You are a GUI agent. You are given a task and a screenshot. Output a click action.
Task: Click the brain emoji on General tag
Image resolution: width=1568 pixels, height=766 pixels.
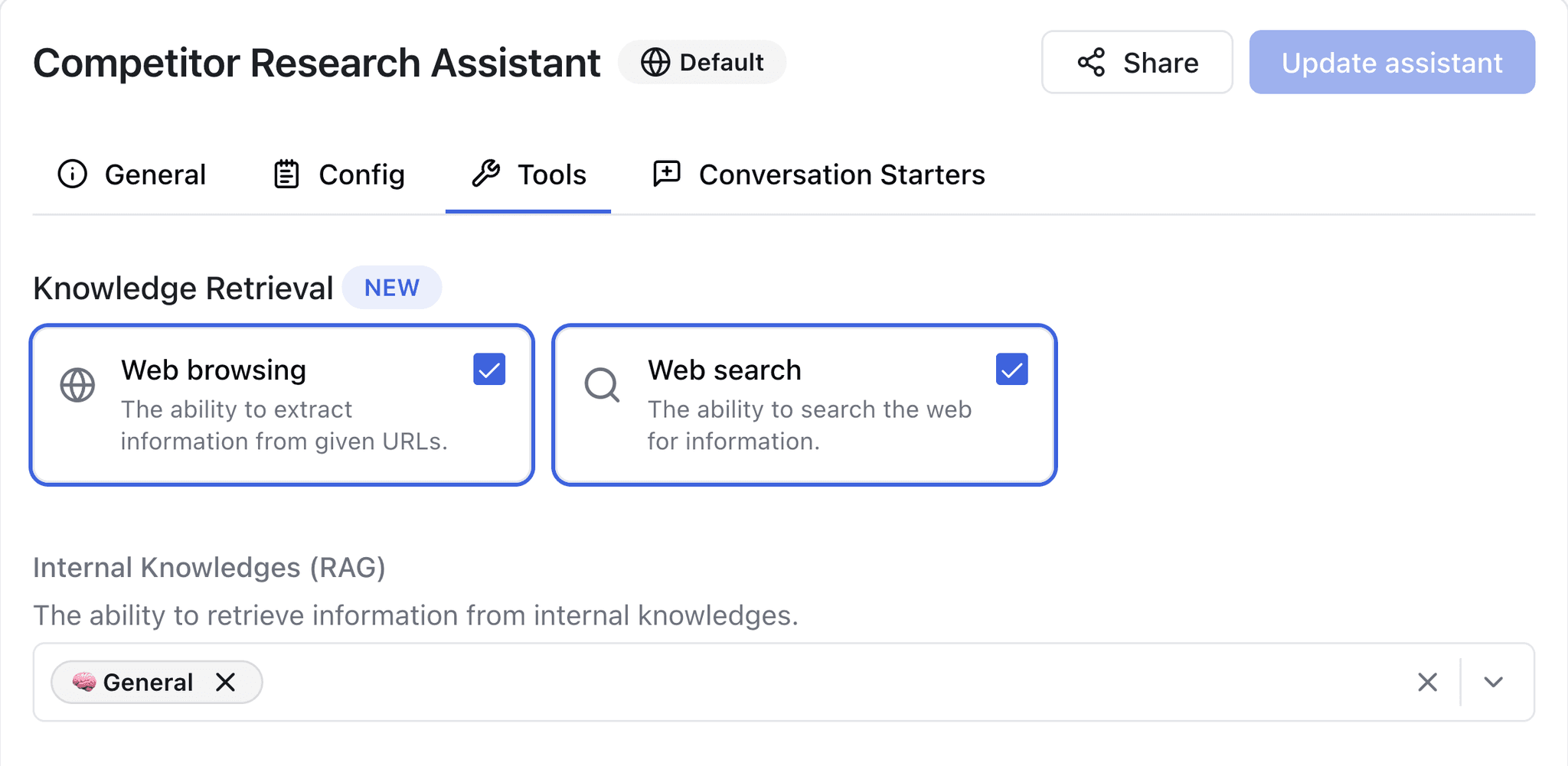coord(84,681)
